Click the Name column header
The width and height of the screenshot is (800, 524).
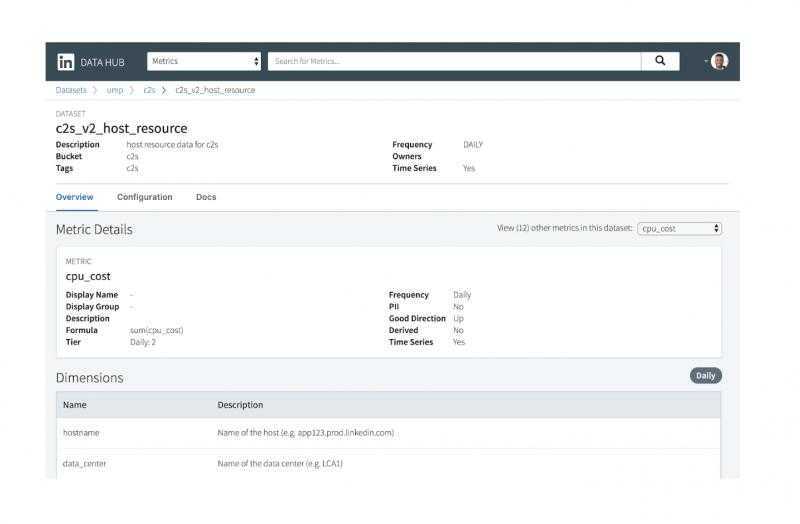[x=74, y=405]
